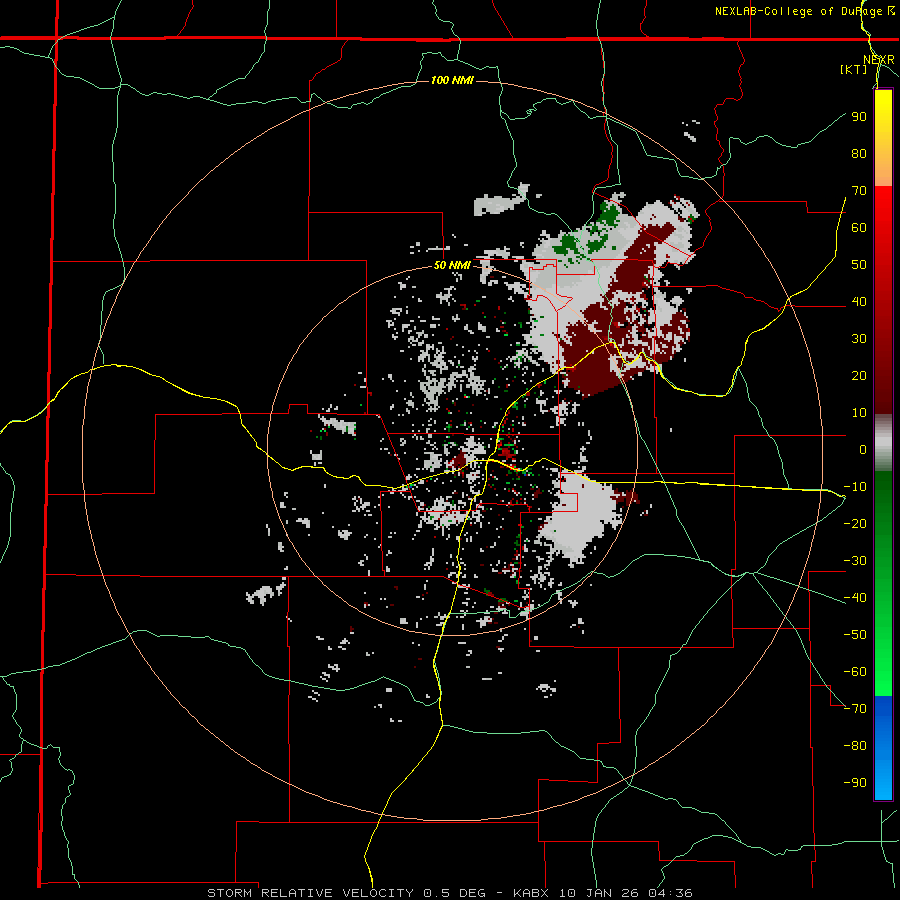The image size is (900, 900).
Task: Click the 30 value on velocity scale
Action: point(859,339)
